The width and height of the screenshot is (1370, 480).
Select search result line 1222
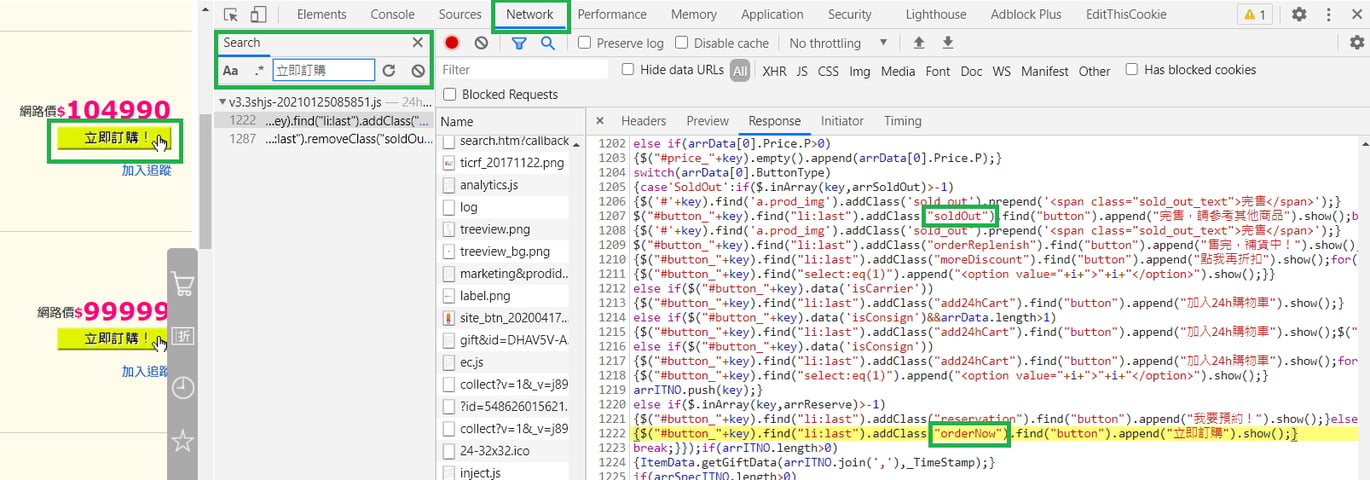coord(325,120)
